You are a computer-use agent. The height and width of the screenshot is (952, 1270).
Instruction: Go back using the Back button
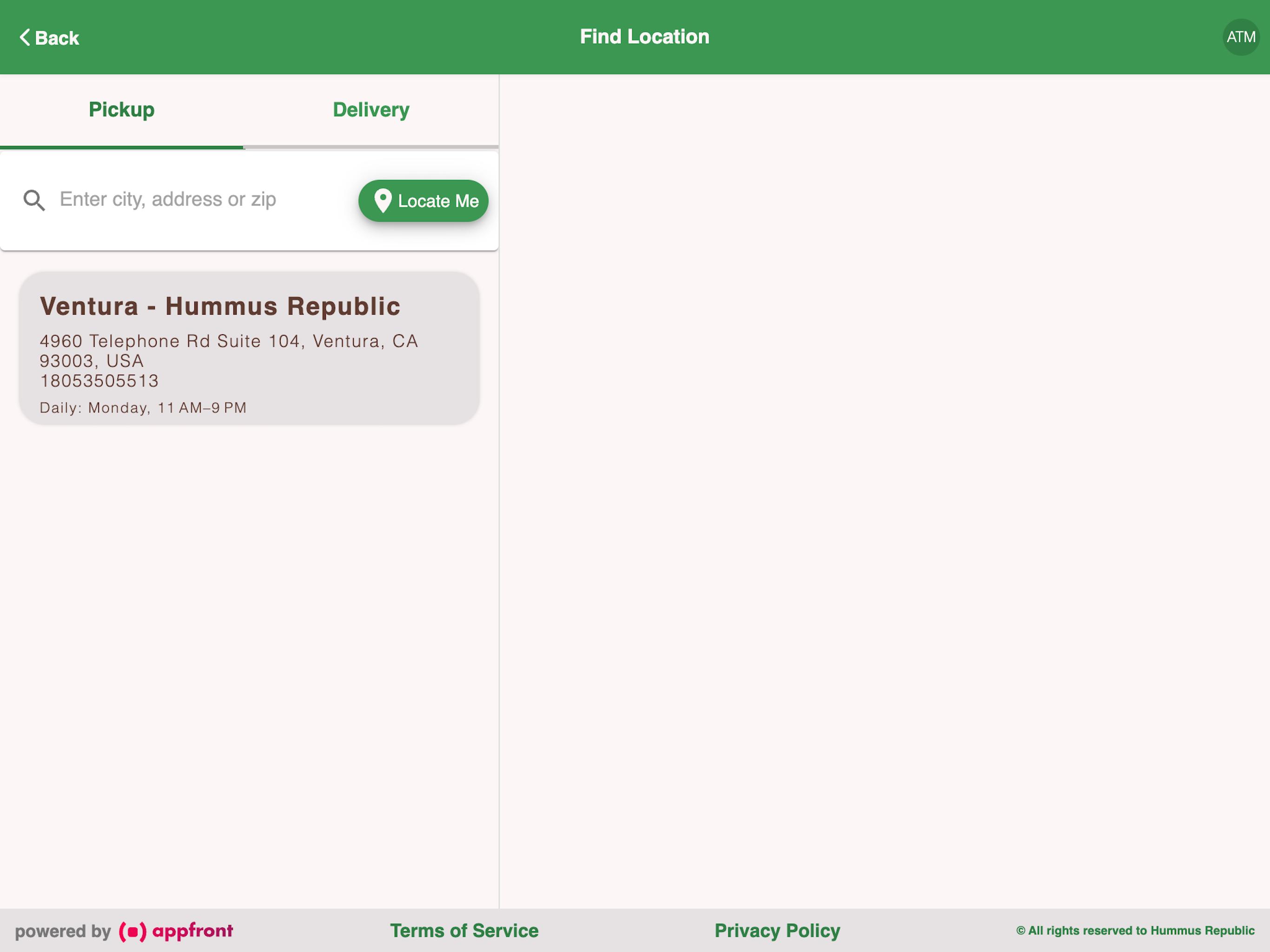click(49, 38)
